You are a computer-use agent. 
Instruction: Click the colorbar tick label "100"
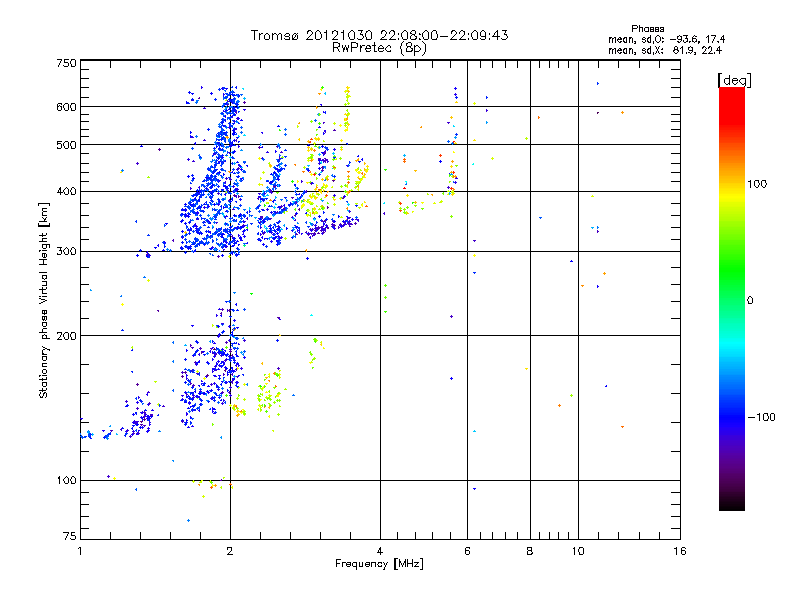coord(757,184)
